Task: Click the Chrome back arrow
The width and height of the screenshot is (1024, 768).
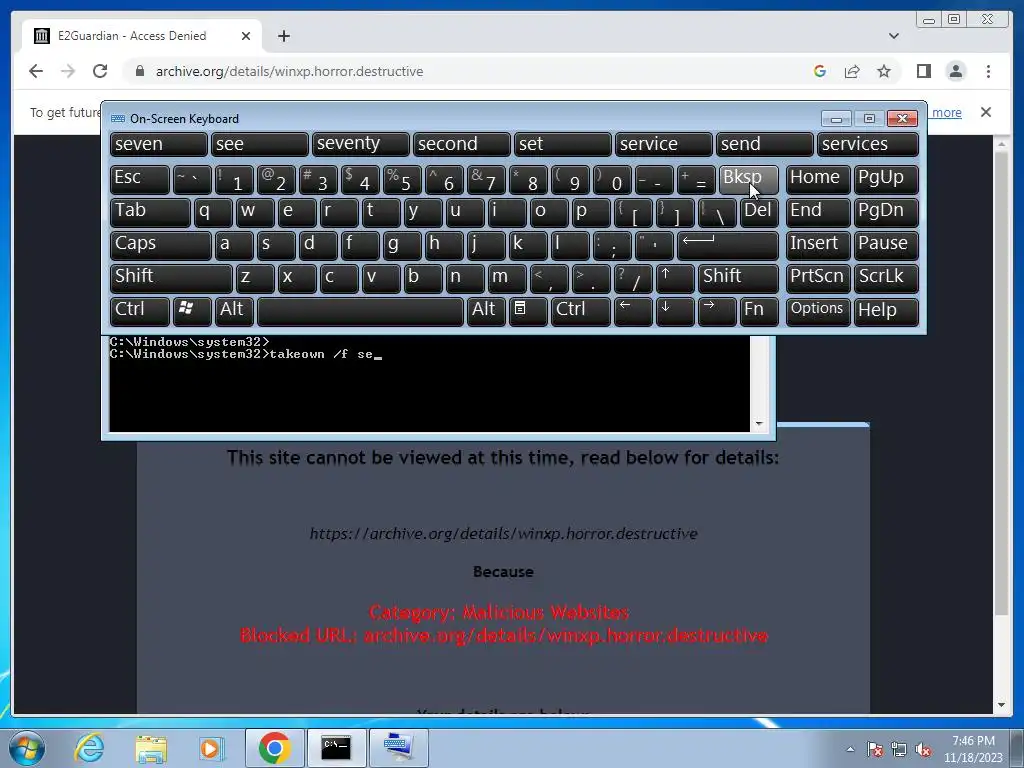Action: (x=36, y=71)
